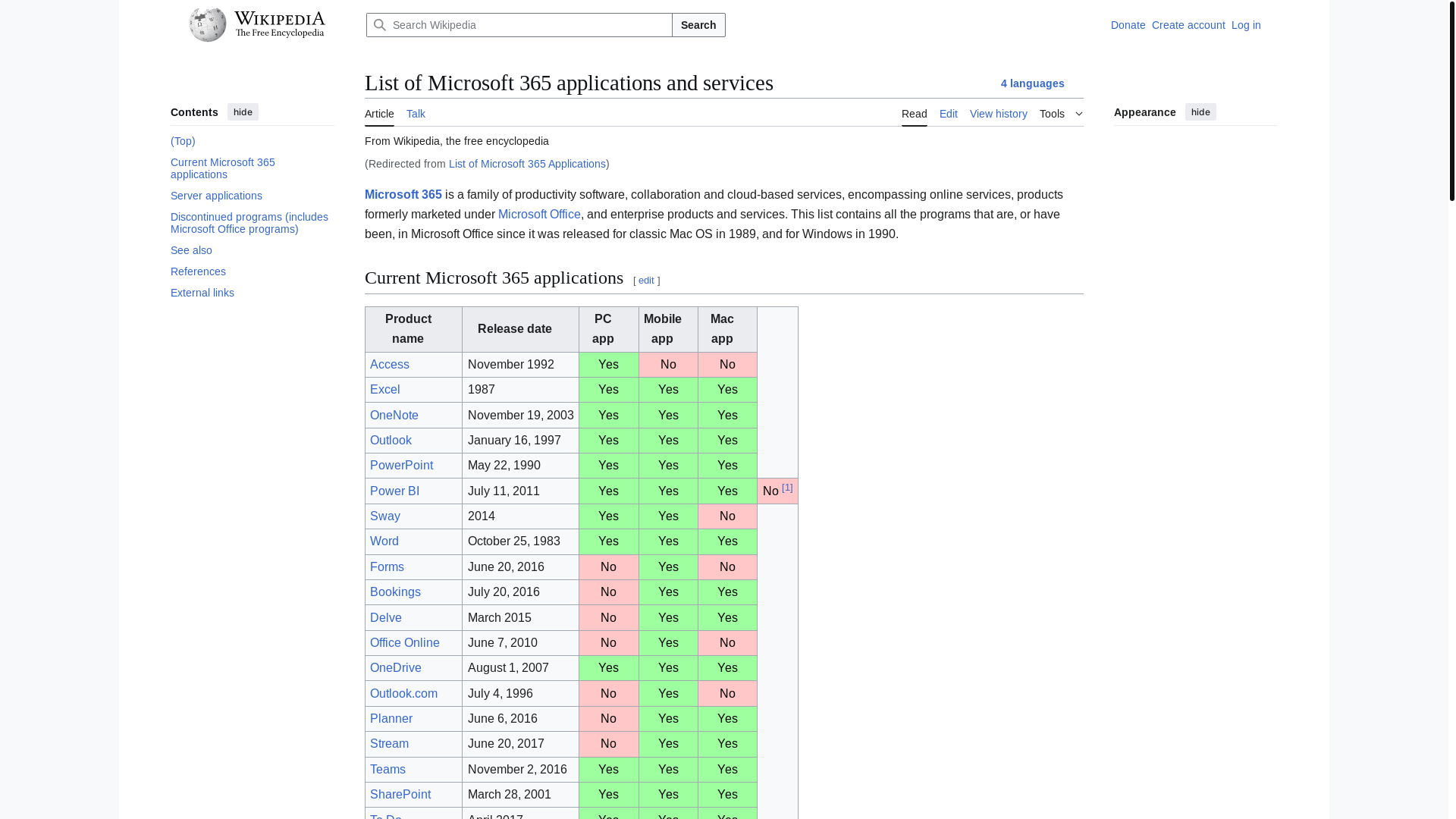Open the Stream product link
1456x819 pixels.
coord(389,744)
